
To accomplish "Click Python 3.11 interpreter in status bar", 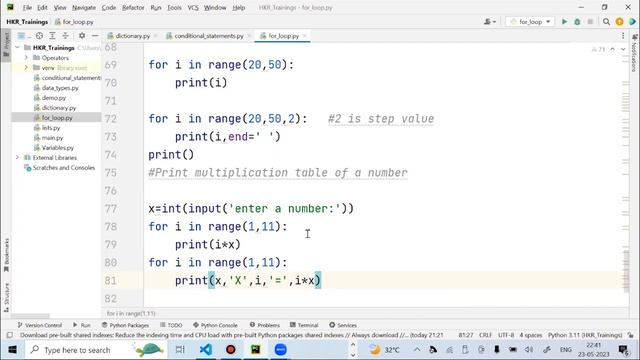I will [584, 335].
